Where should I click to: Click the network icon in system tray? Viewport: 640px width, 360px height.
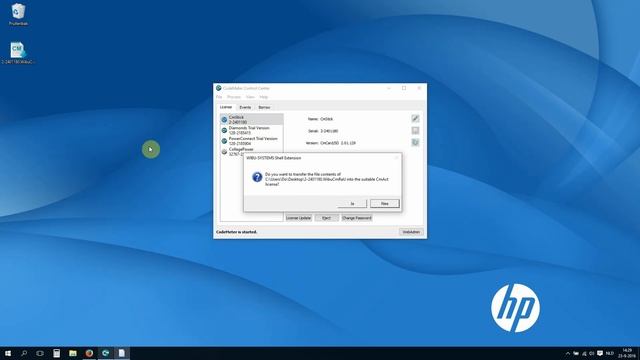584,353
